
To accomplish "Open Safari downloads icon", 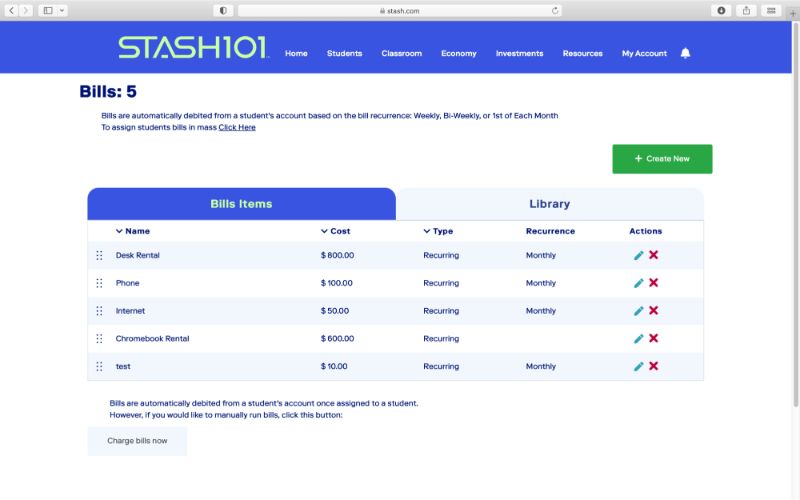I will (x=721, y=10).
